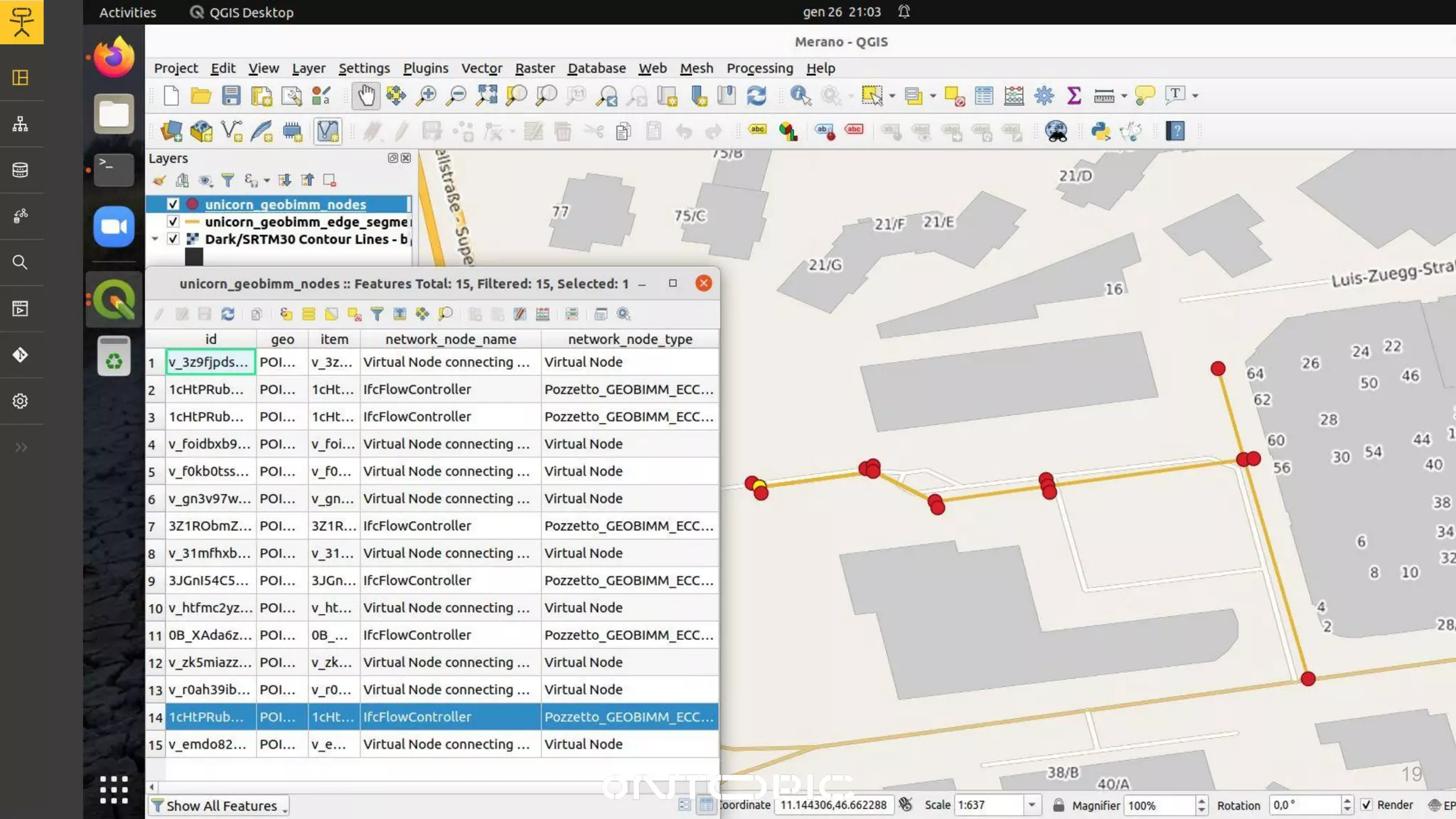Open the Plugins menu
Viewport: 1456px width, 819px height.
[x=425, y=68]
